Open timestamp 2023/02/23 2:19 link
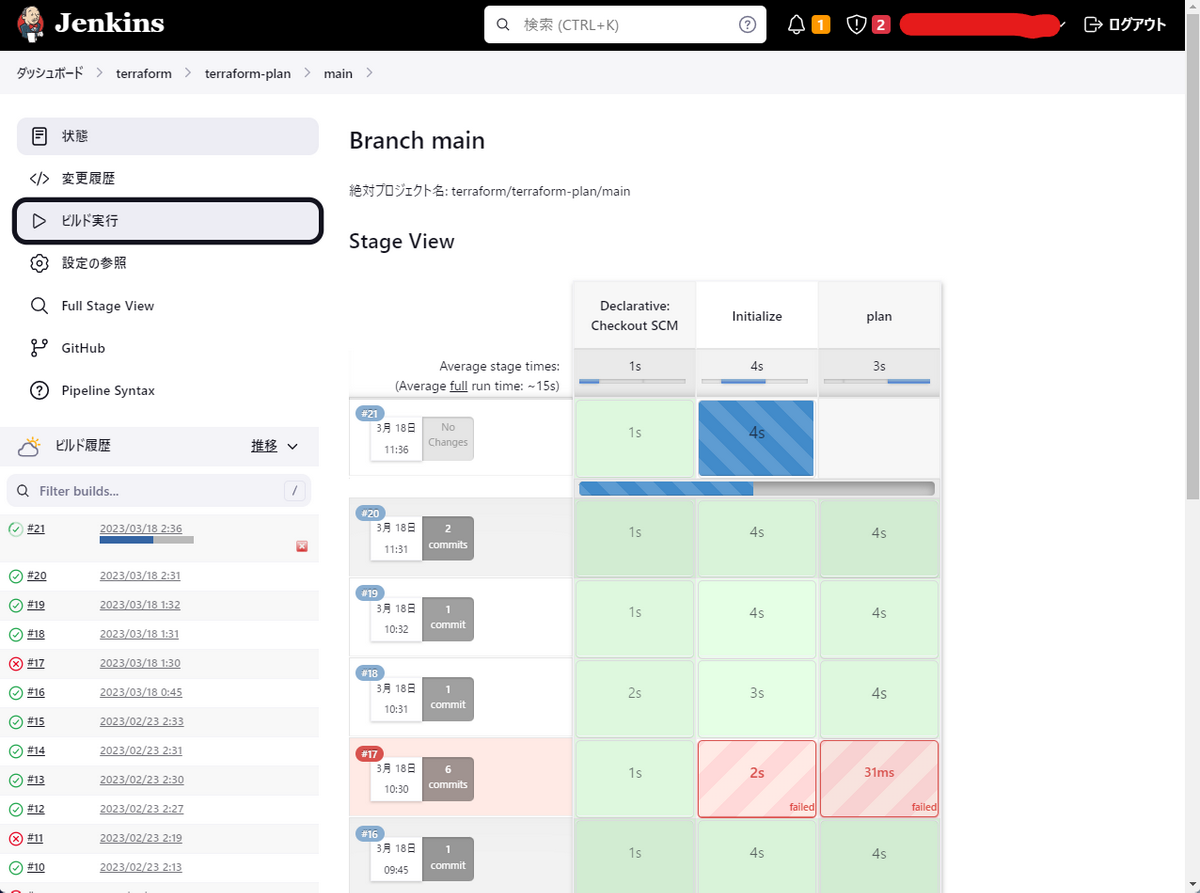The height and width of the screenshot is (893, 1200). [141, 837]
